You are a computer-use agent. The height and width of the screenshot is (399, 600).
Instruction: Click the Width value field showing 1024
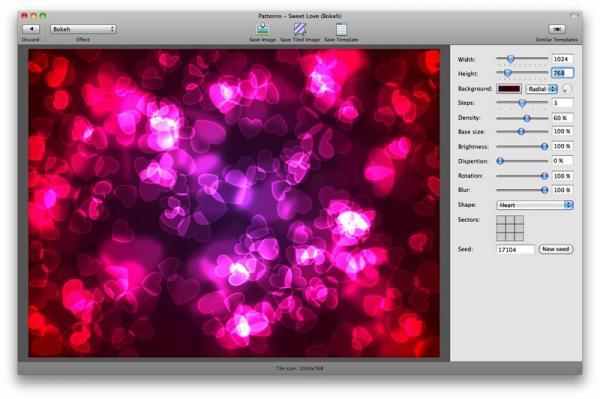click(x=562, y=59)
